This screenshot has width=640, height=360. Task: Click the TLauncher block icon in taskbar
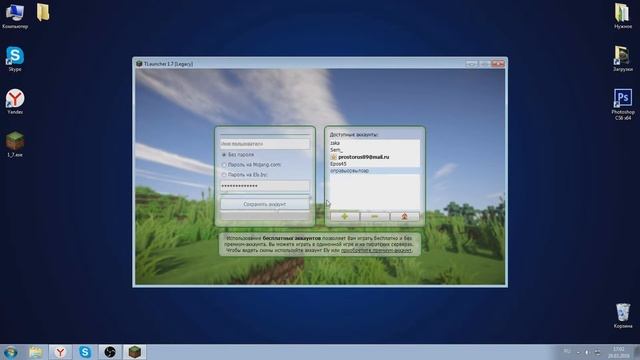point(135,352)
